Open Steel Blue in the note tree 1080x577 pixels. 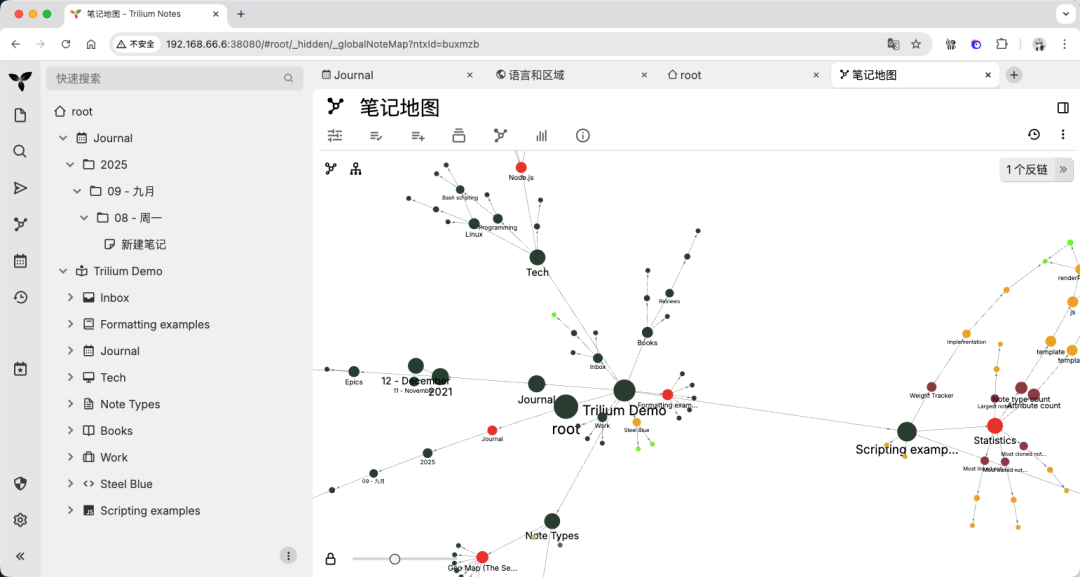coord(126,484)
